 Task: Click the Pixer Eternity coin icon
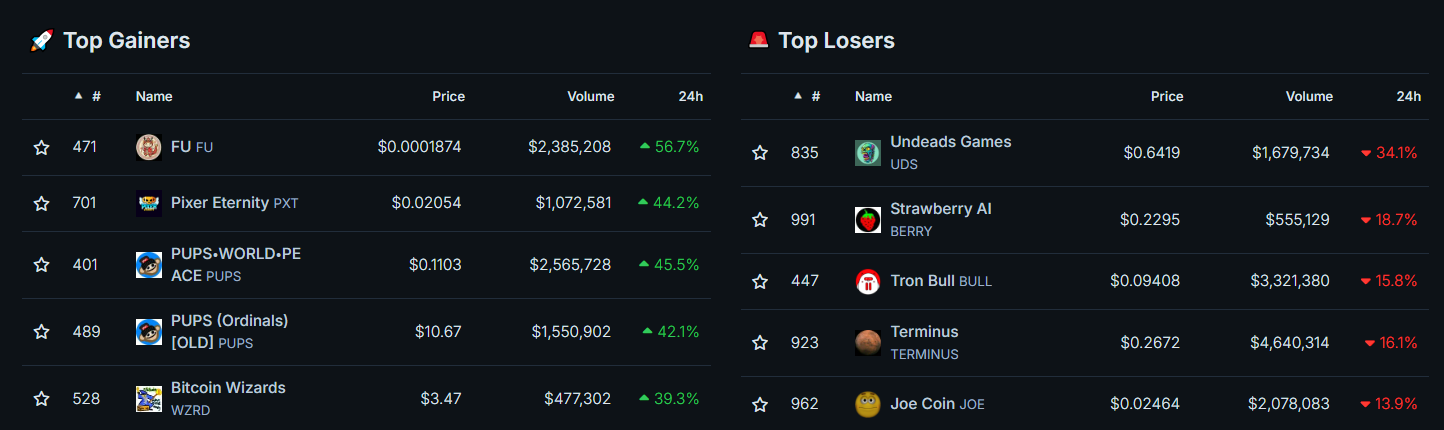tap(149, 203)
